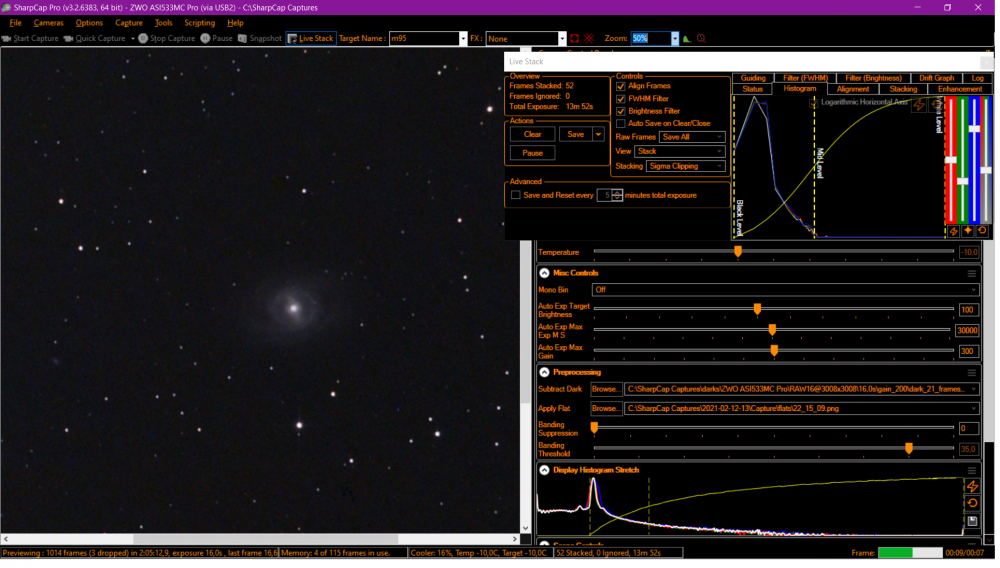Switch to the Drift Graph tab

click(936, 78)
